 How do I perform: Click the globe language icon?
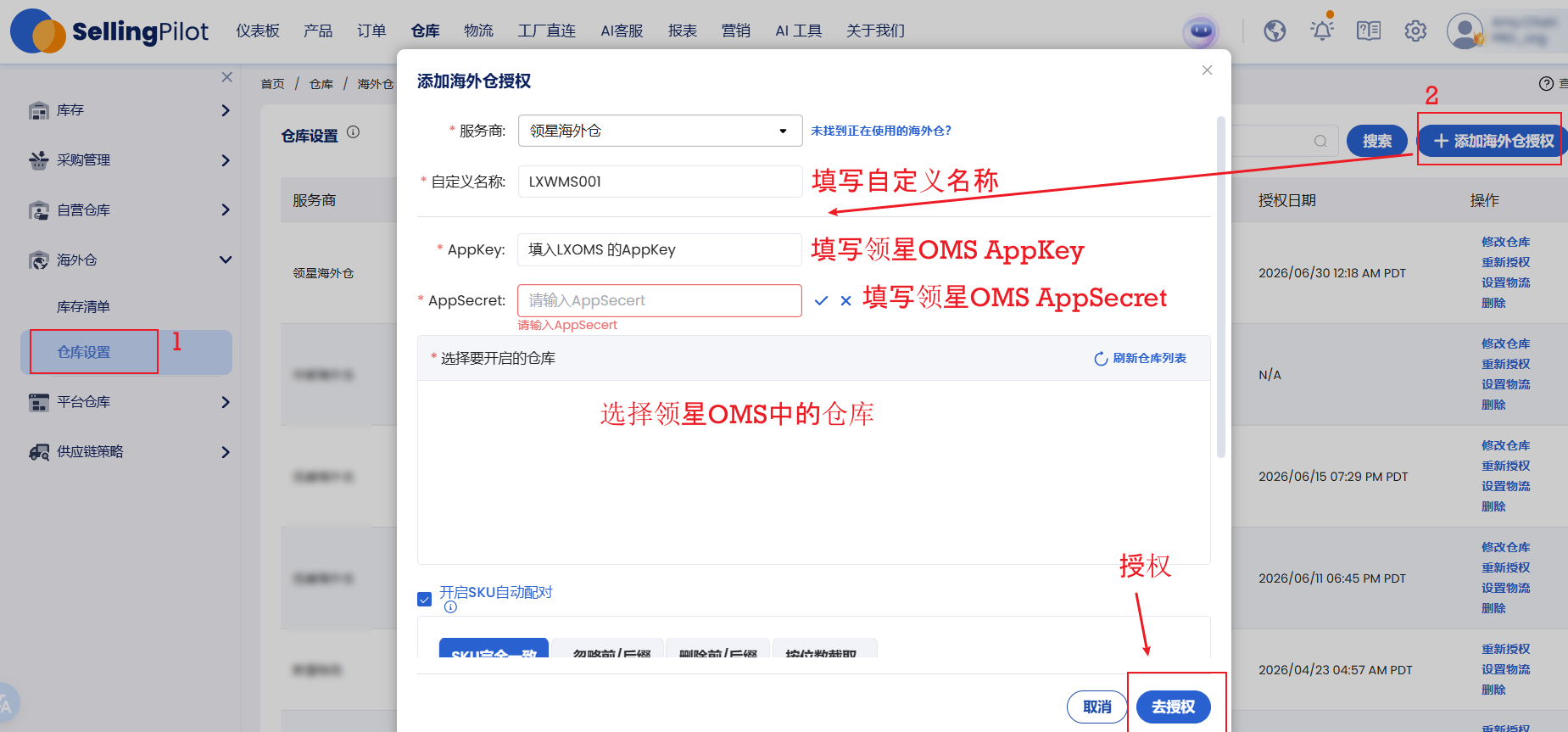[x=1275, y=31]
